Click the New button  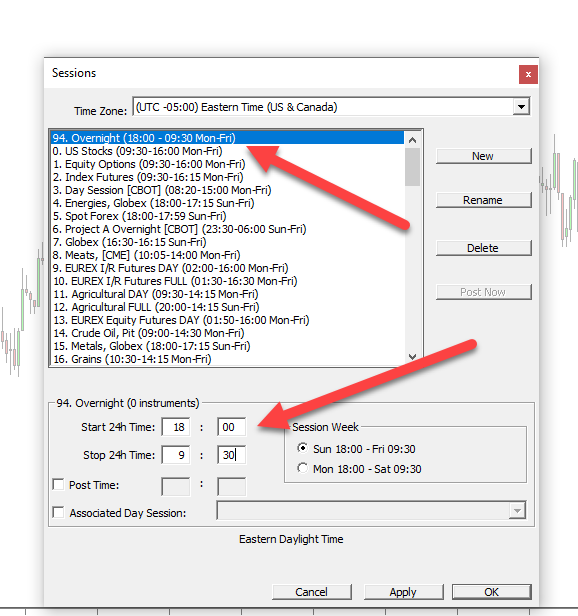(483, 156)
